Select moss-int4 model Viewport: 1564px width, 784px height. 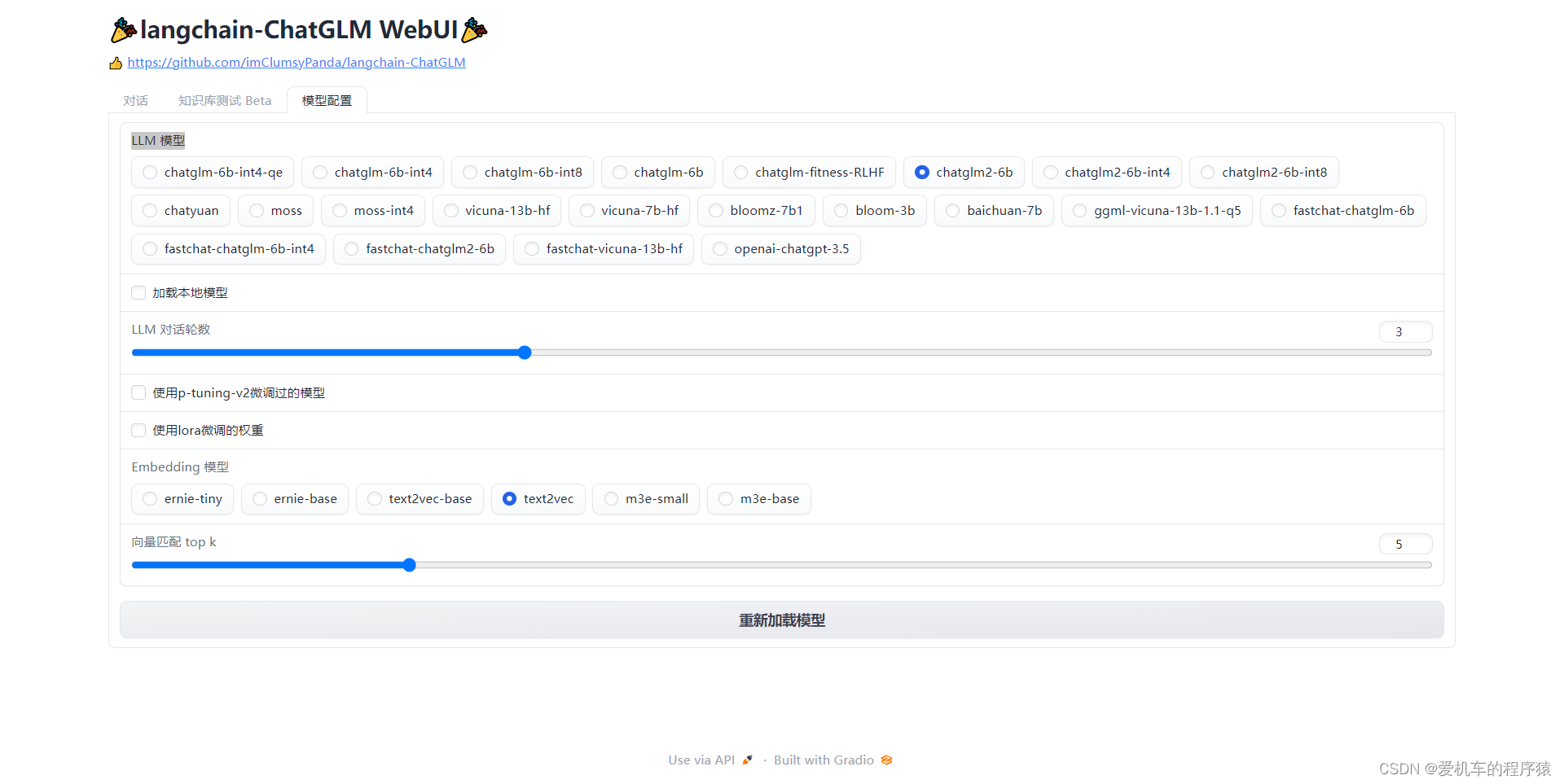pos(373,211)
